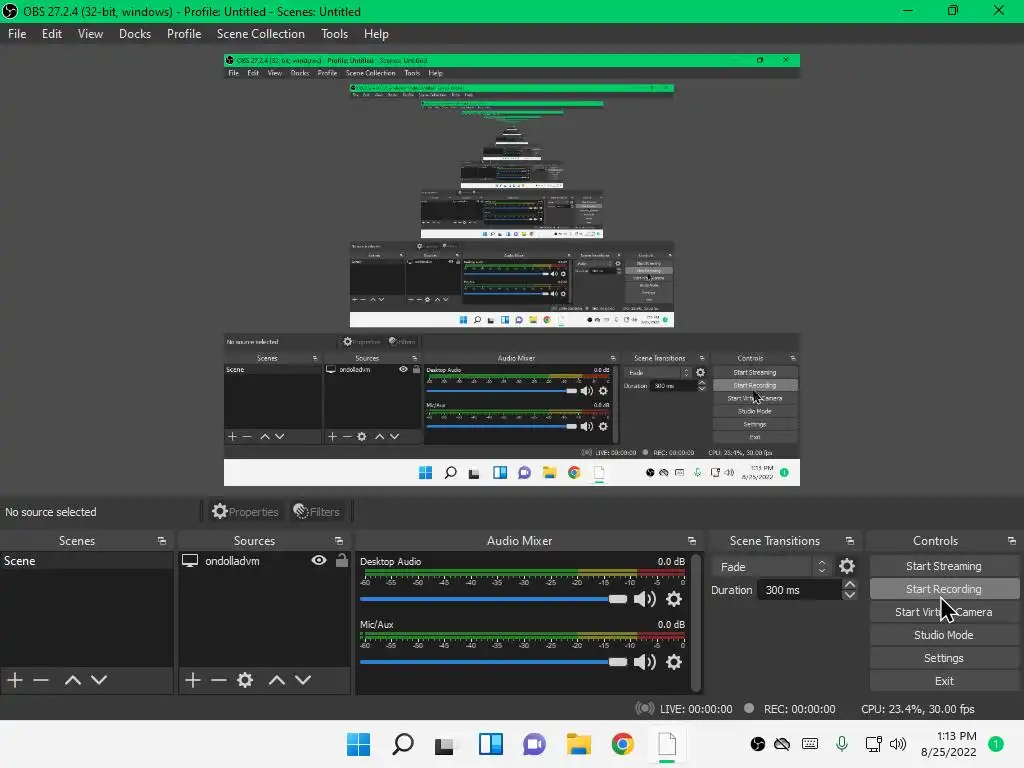Viewport: 1024px width, 768px height.
Task: Move source up in Sources list
Action: (277, 680)
